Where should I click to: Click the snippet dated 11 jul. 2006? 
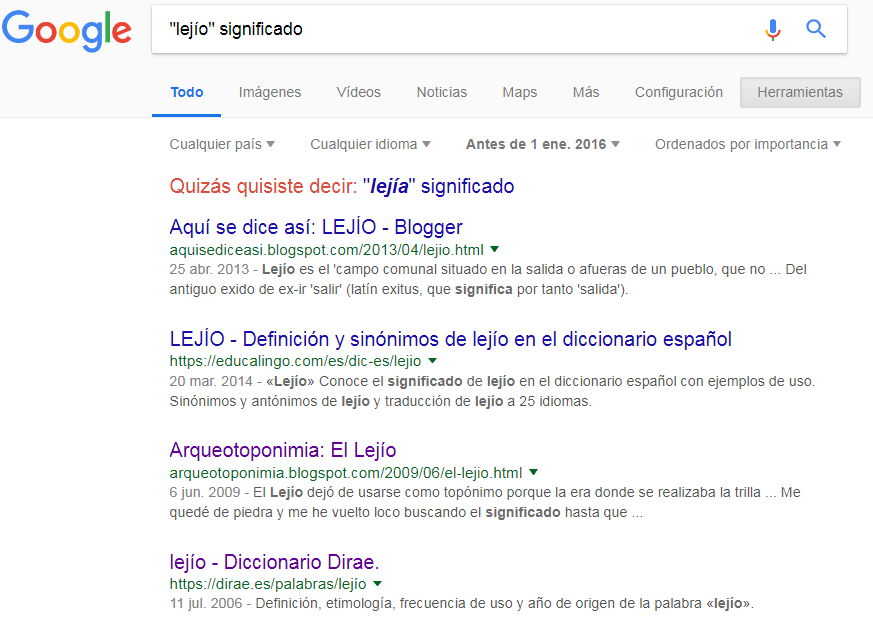click(x=462, y=603)
